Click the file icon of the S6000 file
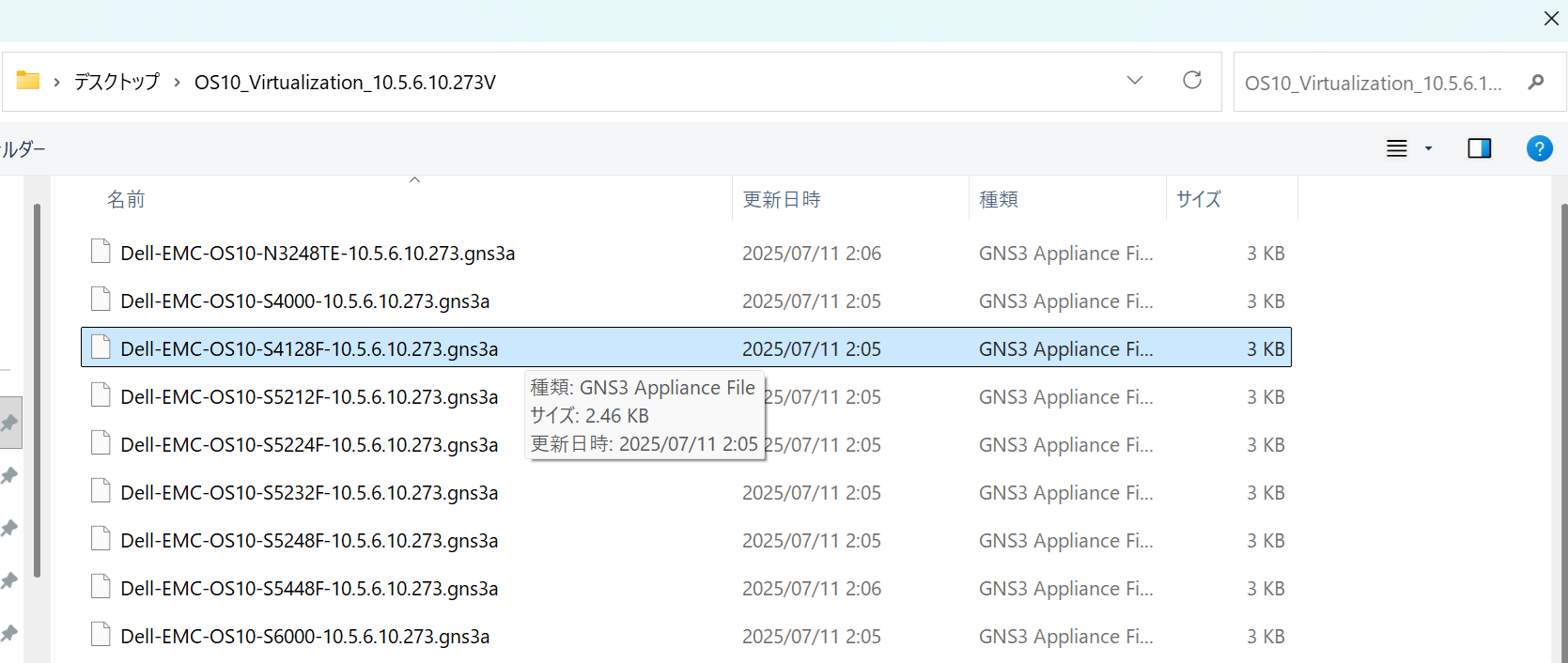This screenshot has width=1568, height=663. [x=101, y=634]
